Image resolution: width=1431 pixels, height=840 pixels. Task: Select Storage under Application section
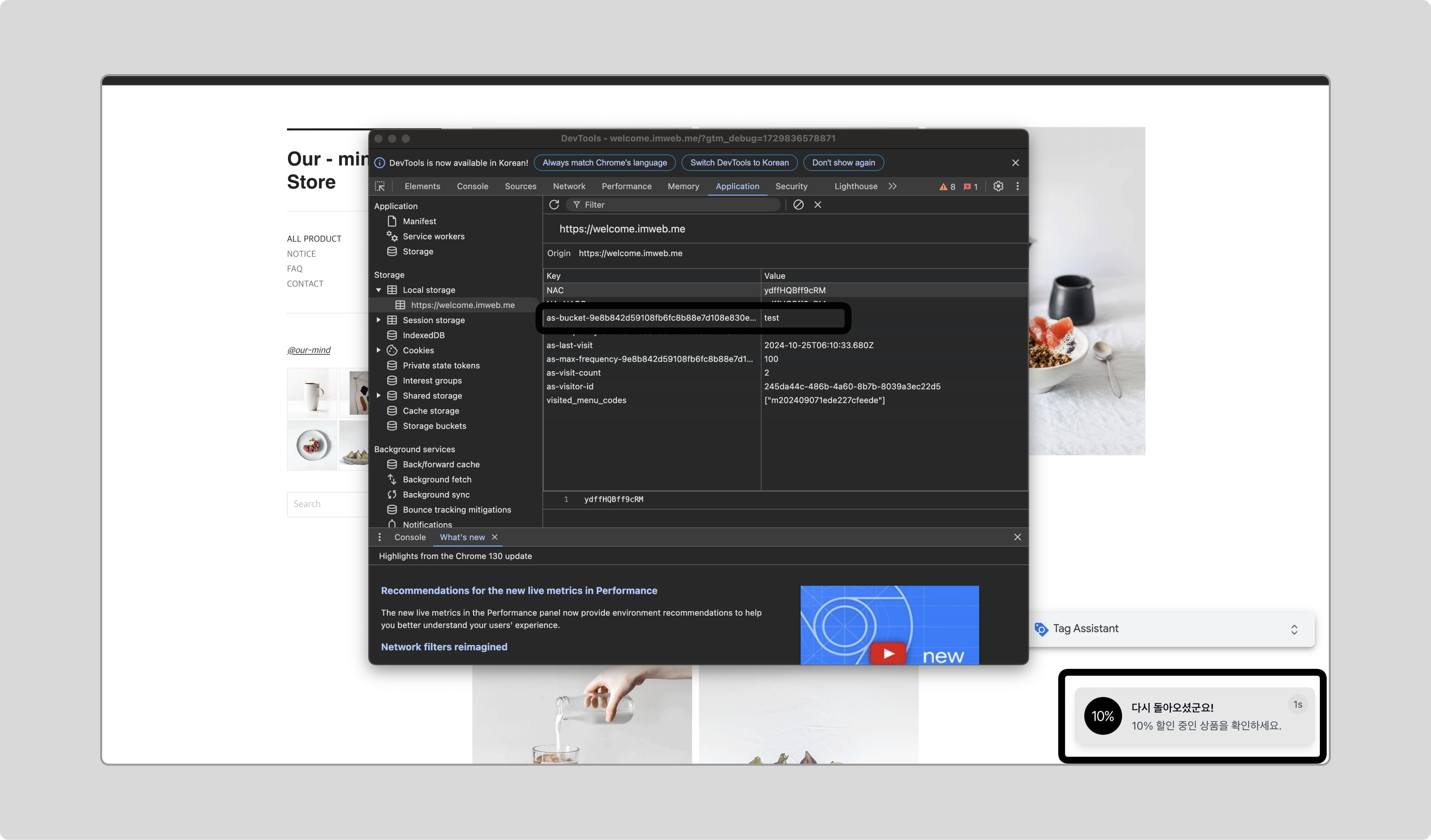pos(417,252)
